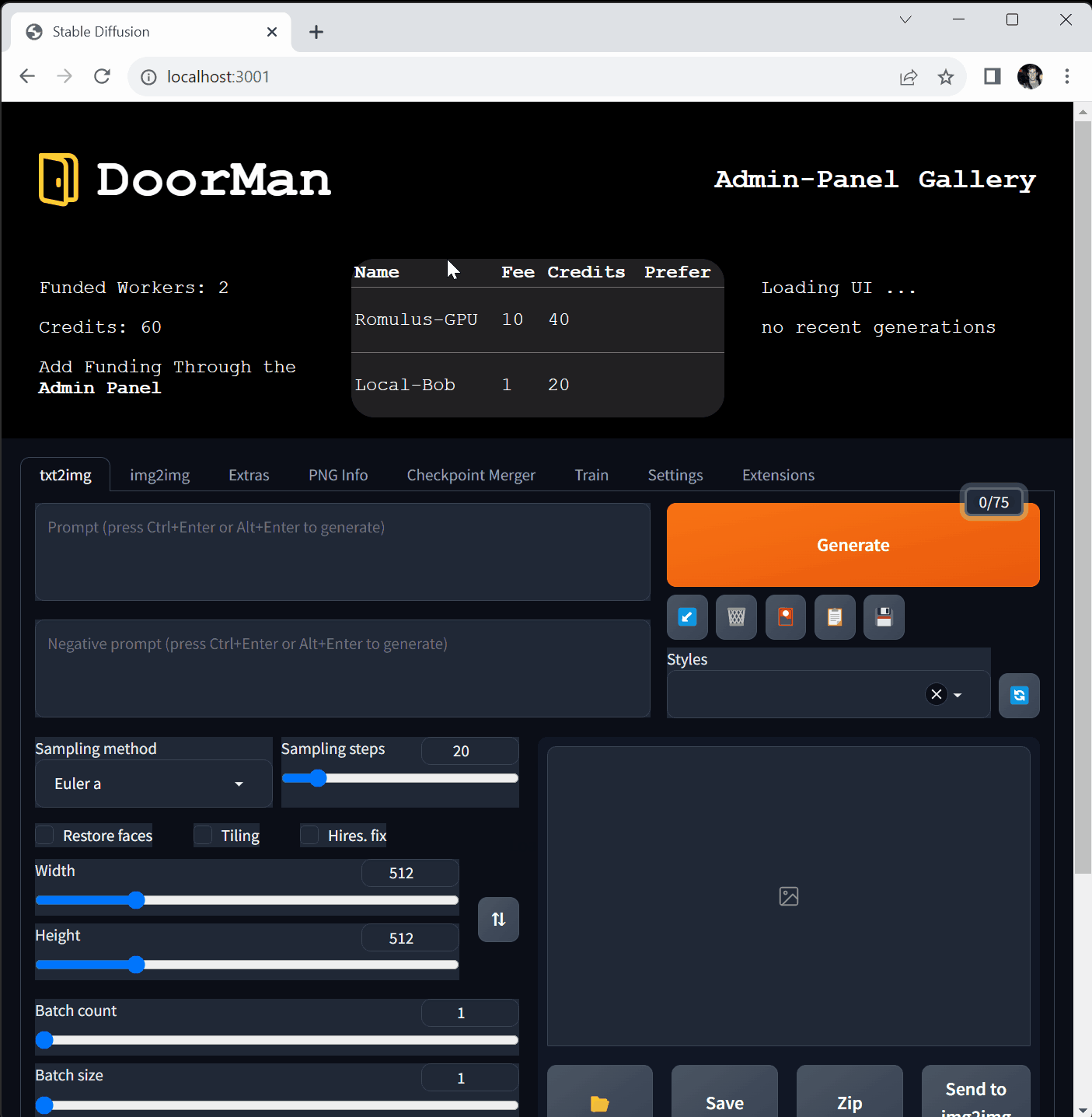Click the Height number field showing 512

[410, 937]
